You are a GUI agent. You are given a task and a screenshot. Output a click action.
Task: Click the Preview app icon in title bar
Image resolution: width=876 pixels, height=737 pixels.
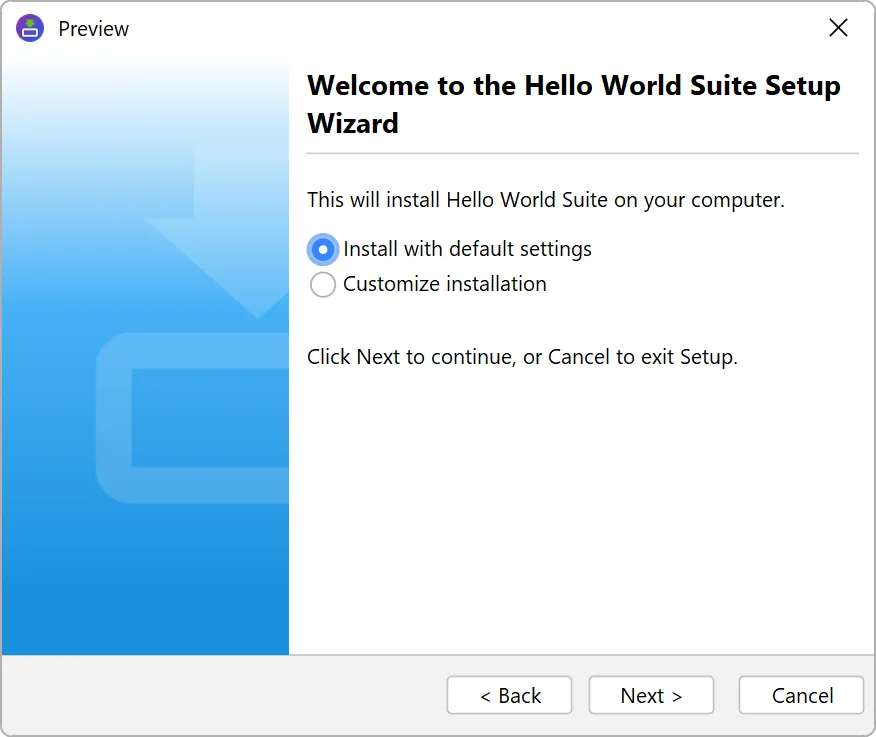coord(31,28)
